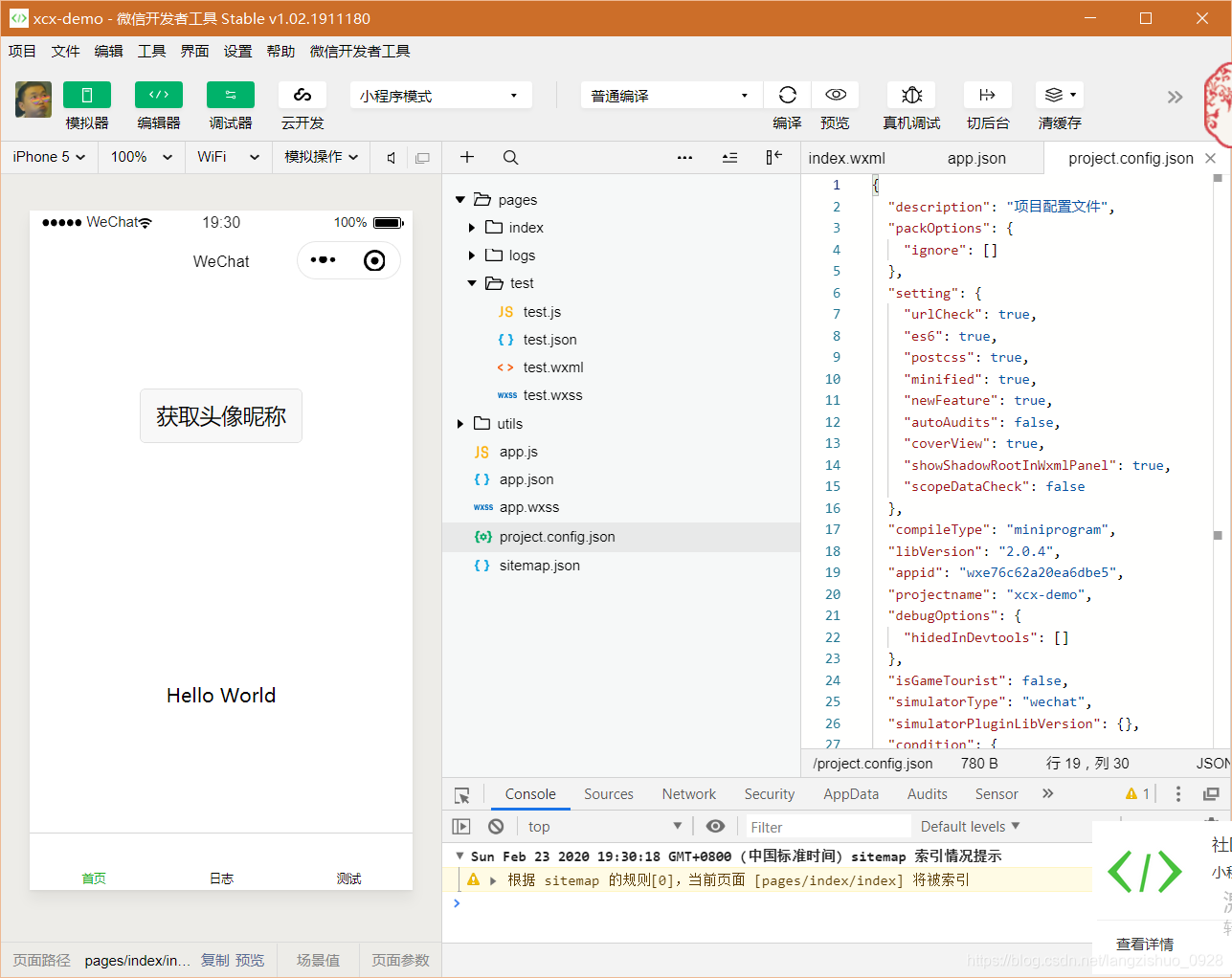Hide the file explorer panel icon
The width and height of the screenshot is (1232, 978).
point(774,157)
